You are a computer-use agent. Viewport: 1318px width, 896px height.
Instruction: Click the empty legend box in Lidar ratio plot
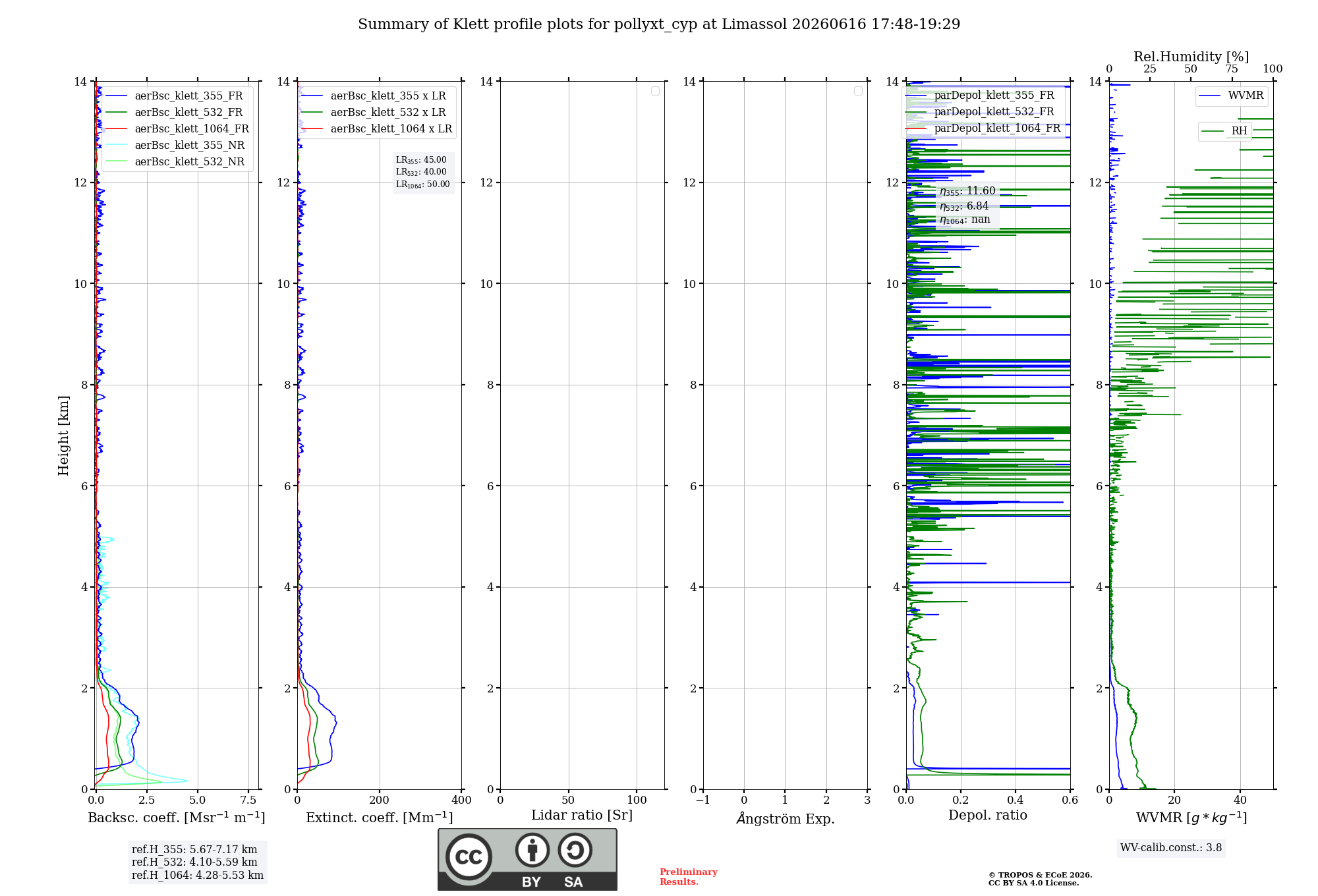655,91
